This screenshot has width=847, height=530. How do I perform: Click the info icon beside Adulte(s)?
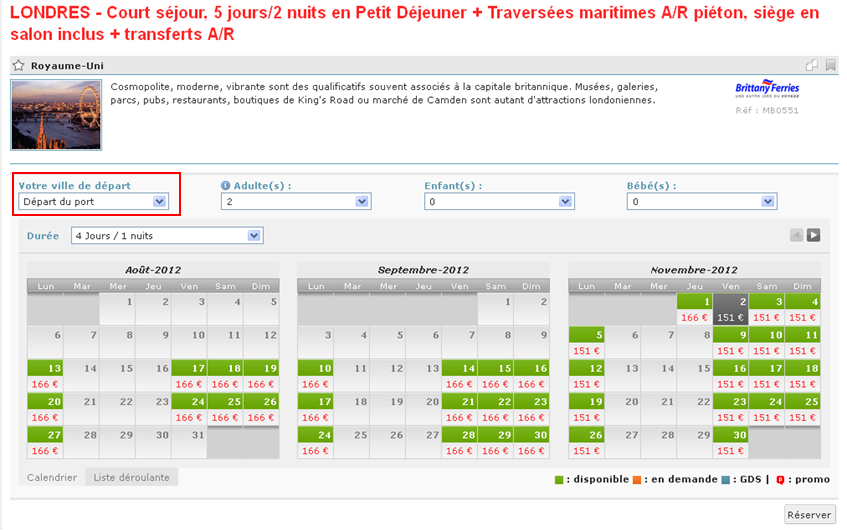(x=225, y=186)
